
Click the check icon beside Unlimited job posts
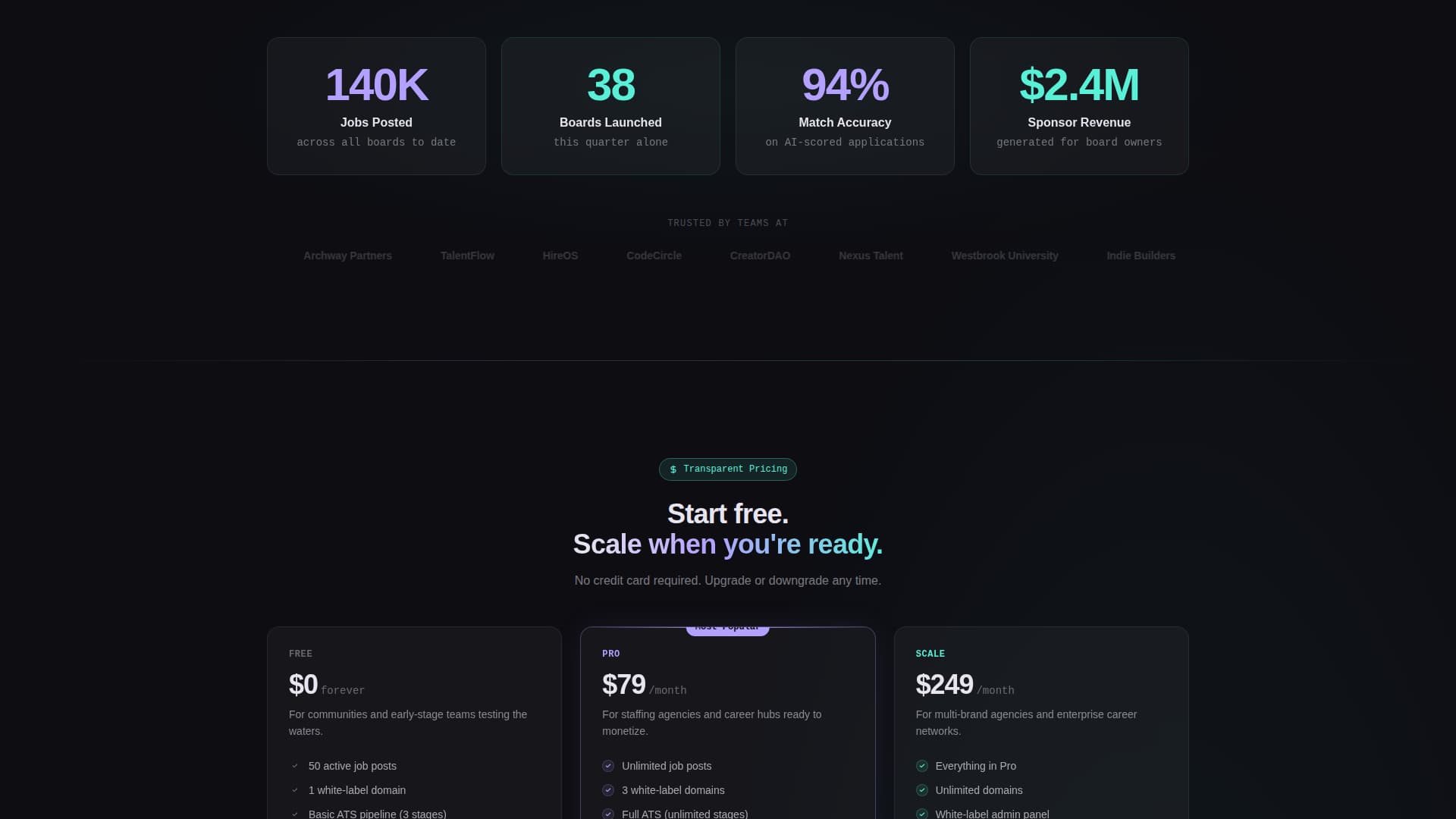click(608, 766)
